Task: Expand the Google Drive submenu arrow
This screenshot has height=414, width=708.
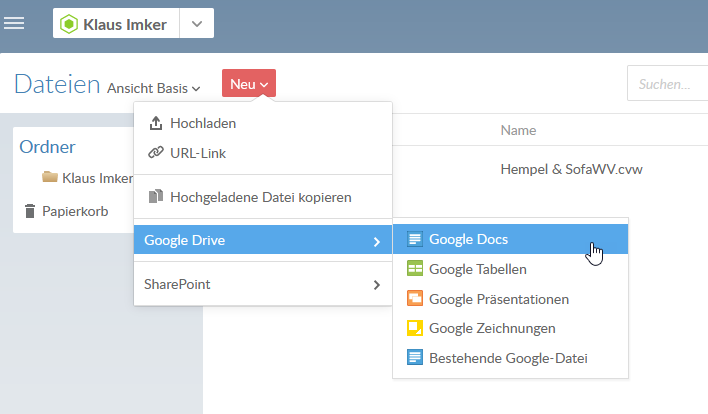Action: (x=377, y=242)
